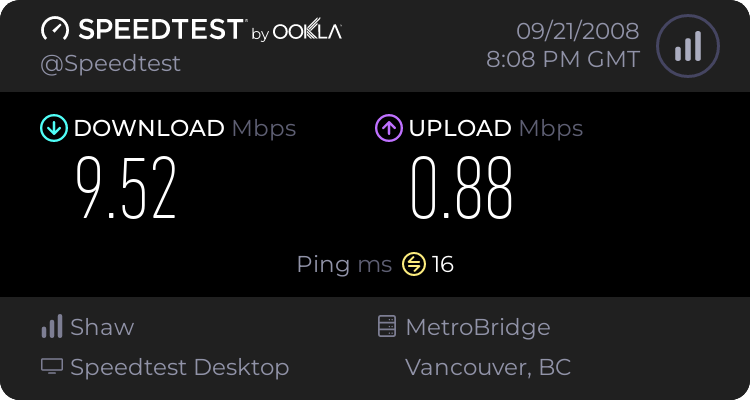The image size is (750, 400).
Task: Click the Shaw provider name
Action: pyautogui.click(x=102, y=327)
